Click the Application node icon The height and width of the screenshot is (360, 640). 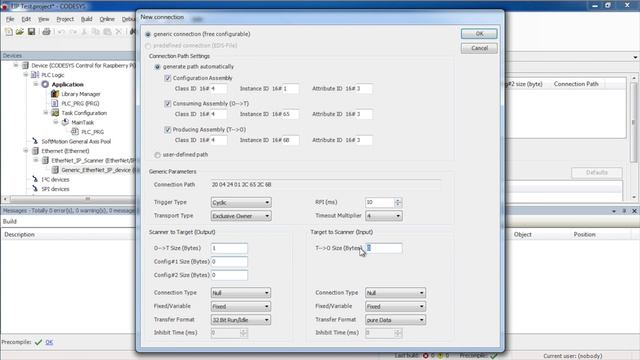(45, 84)
